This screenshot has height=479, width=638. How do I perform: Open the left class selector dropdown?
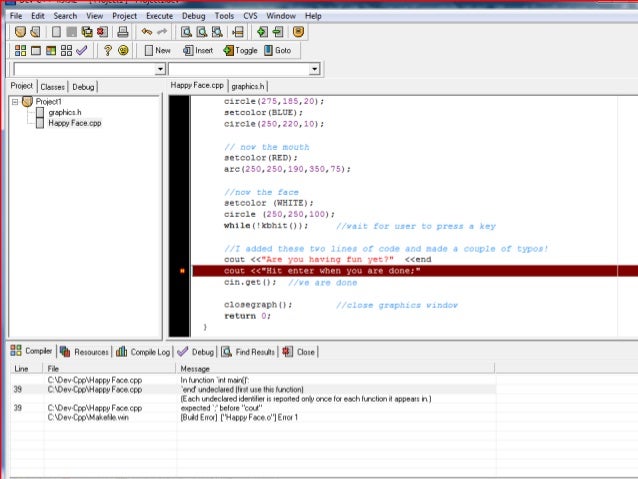[x=161, y=69]
